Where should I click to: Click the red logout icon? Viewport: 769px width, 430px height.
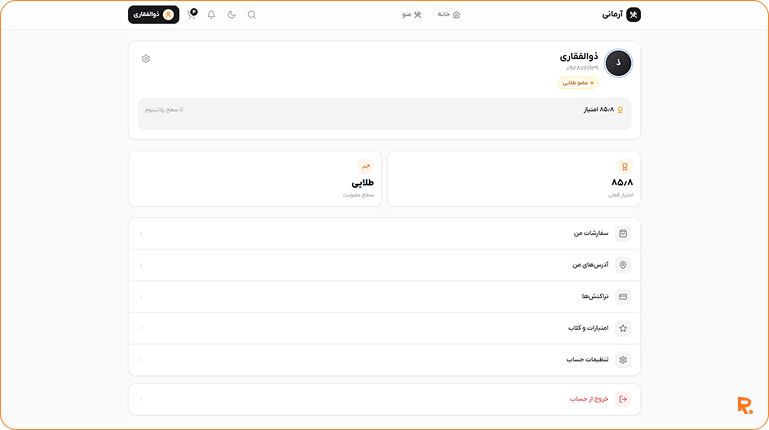[623, 400]
